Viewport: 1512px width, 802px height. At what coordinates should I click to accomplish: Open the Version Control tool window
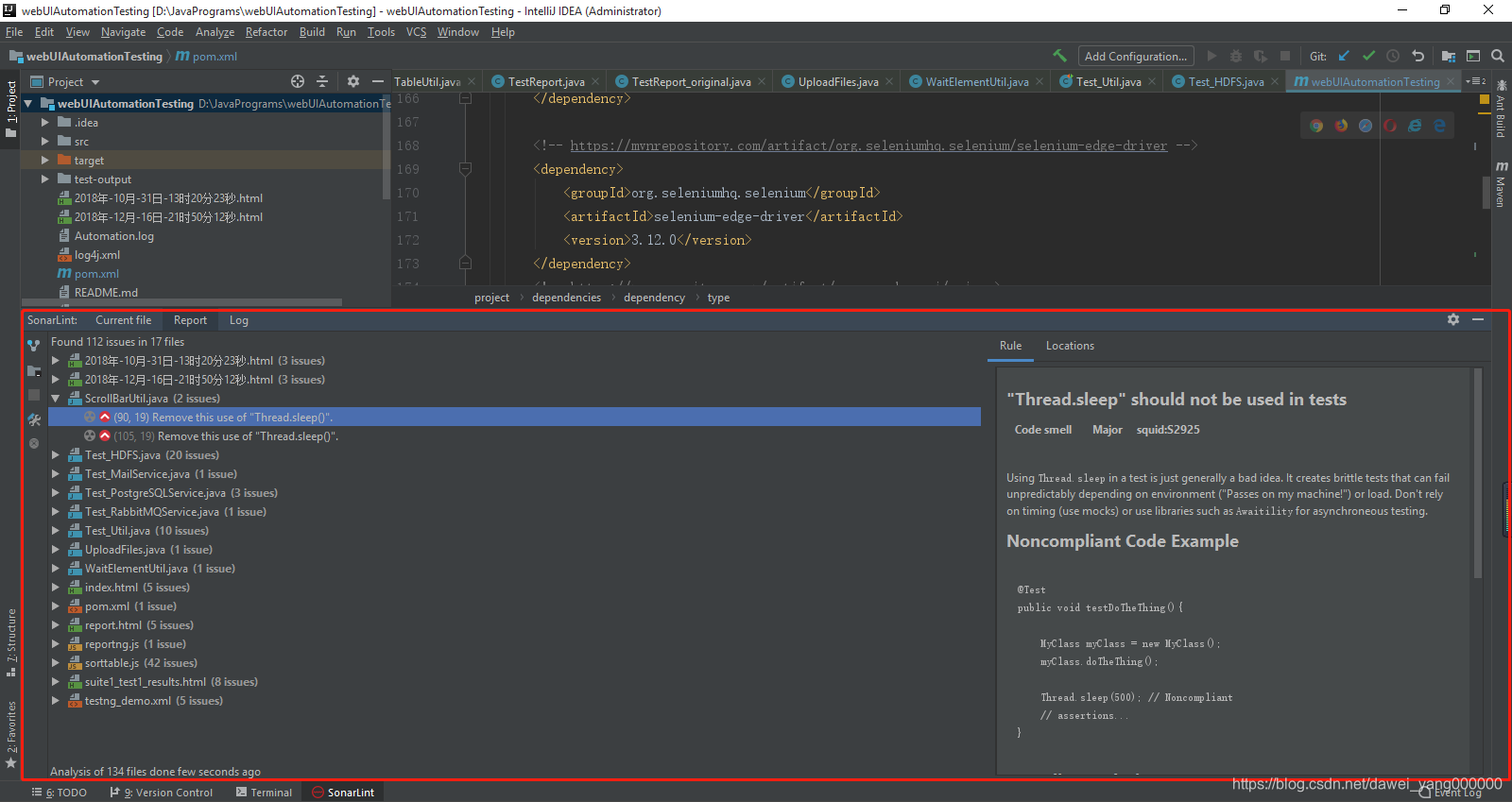coord(162,793)
